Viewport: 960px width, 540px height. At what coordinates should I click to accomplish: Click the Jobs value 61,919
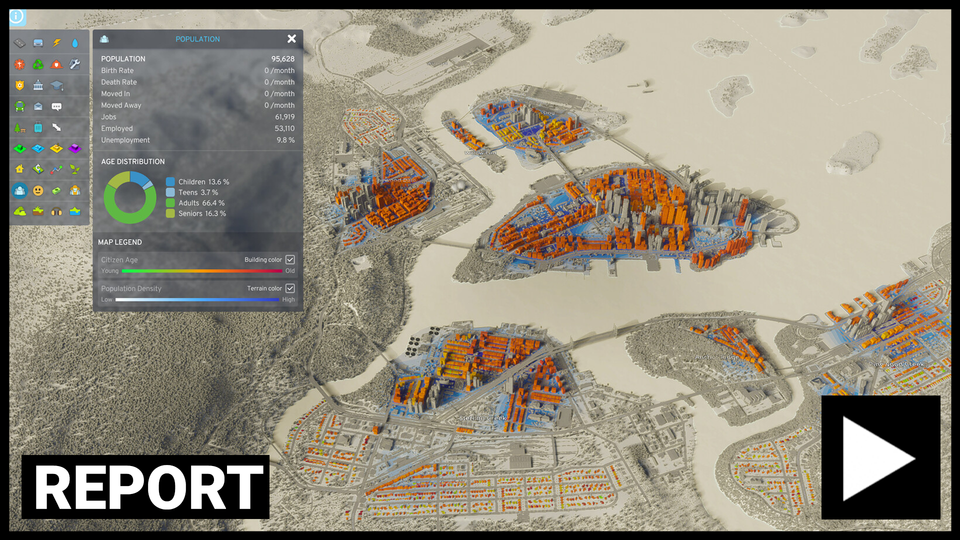click(x=285, y=117)
